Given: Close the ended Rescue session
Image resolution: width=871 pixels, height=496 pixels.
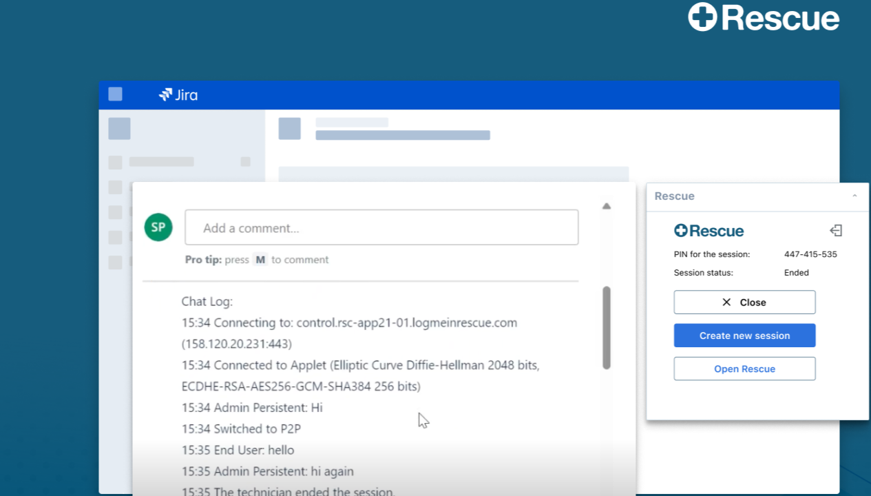Looking at the screenshot, I should point(744,303).
